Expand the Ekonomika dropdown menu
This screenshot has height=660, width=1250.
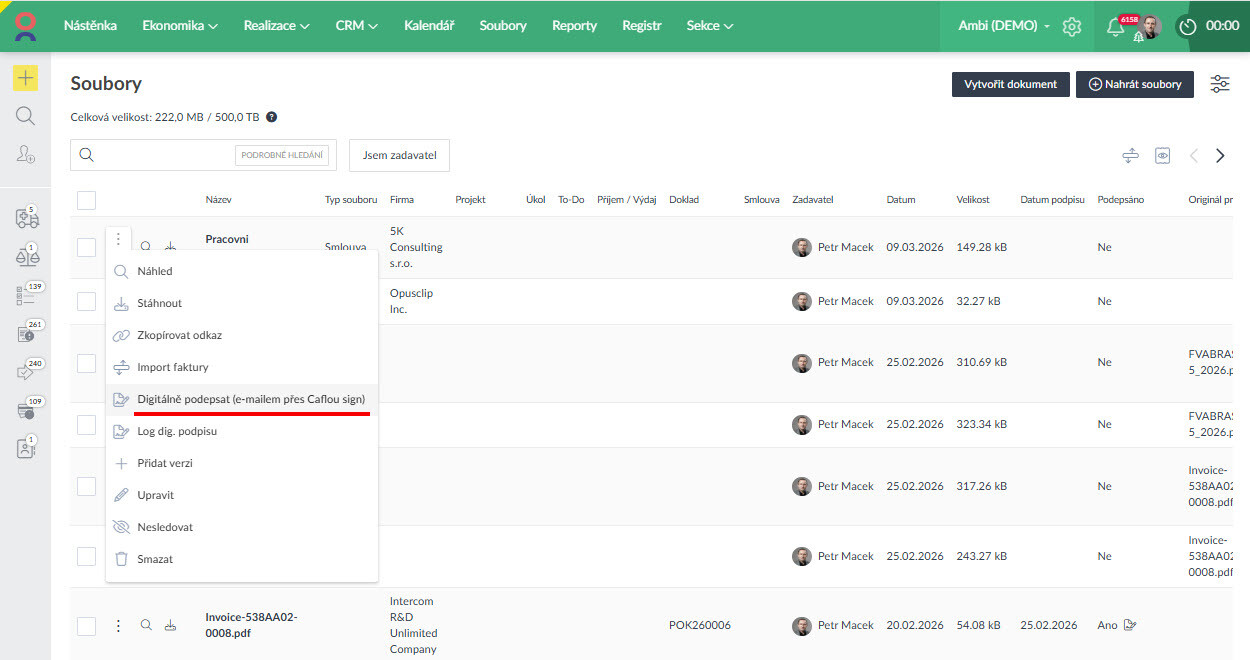[x=180, y=26]
